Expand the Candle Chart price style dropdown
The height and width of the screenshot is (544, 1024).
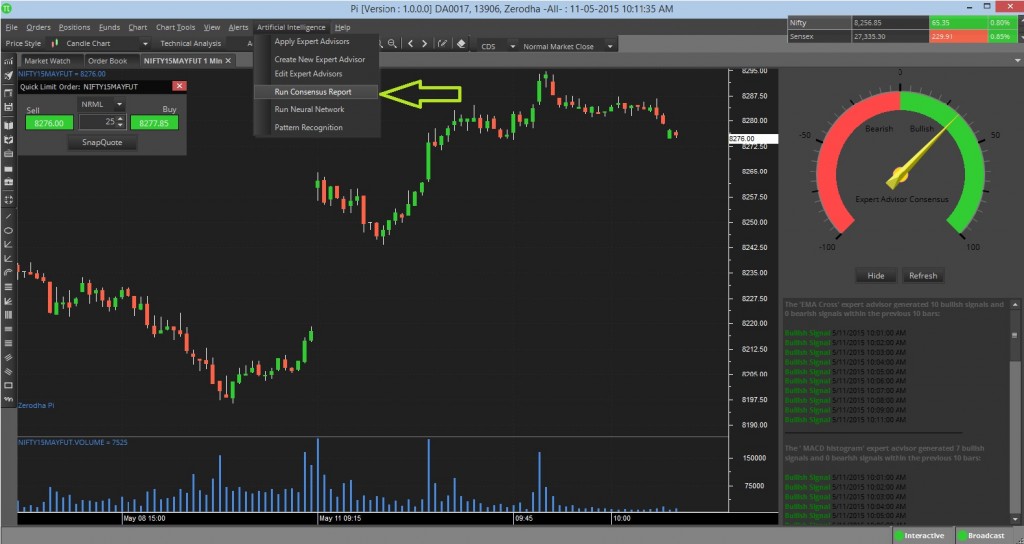145,45
